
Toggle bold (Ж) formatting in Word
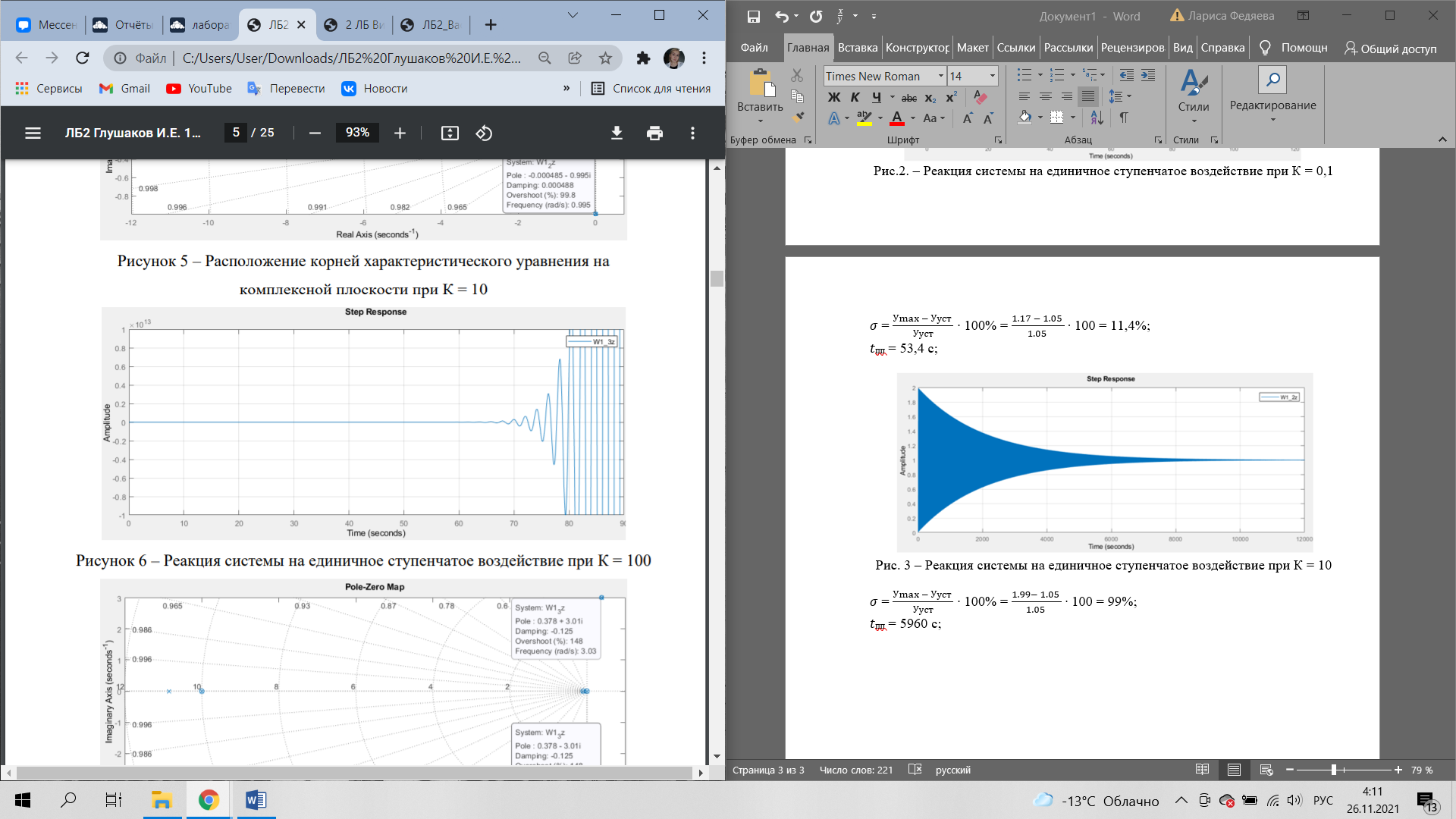click(834, 97)
